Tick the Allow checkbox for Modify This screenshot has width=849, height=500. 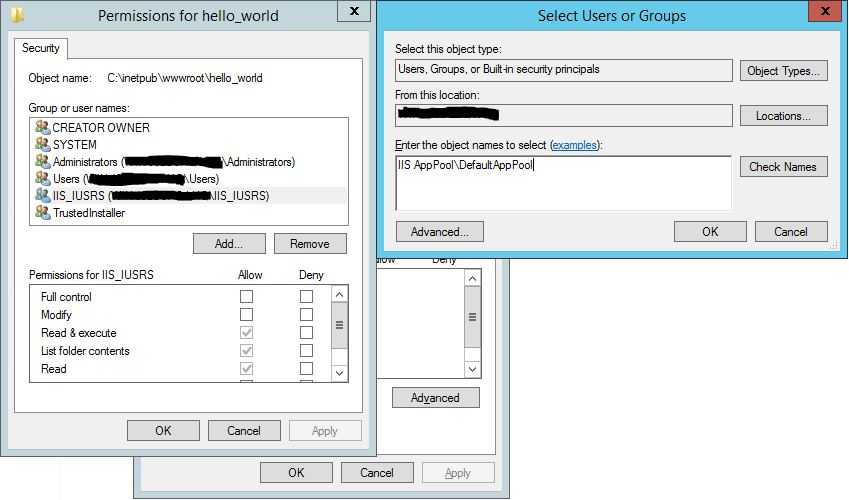246,314
